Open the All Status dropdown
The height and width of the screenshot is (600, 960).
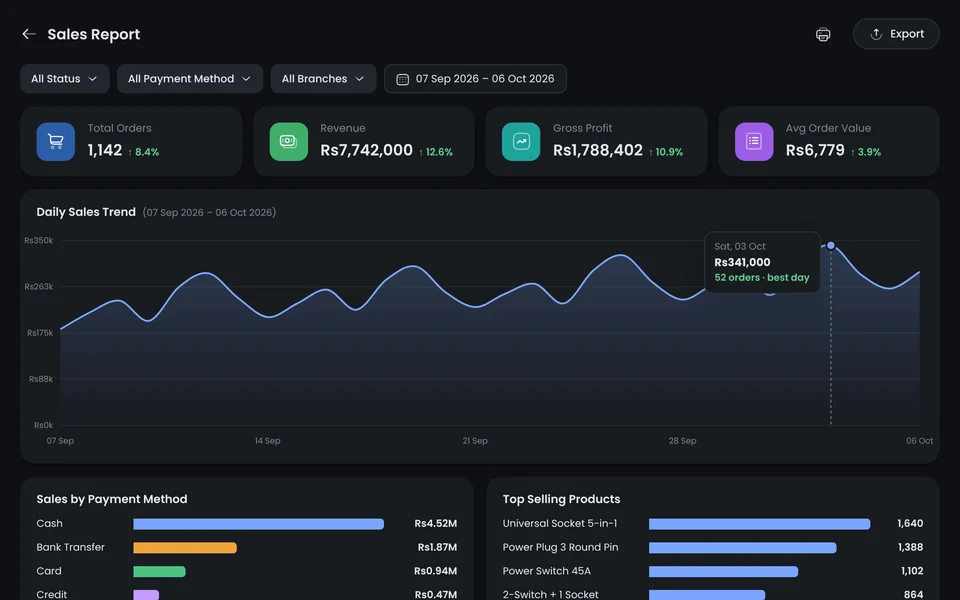pos(64,78)
